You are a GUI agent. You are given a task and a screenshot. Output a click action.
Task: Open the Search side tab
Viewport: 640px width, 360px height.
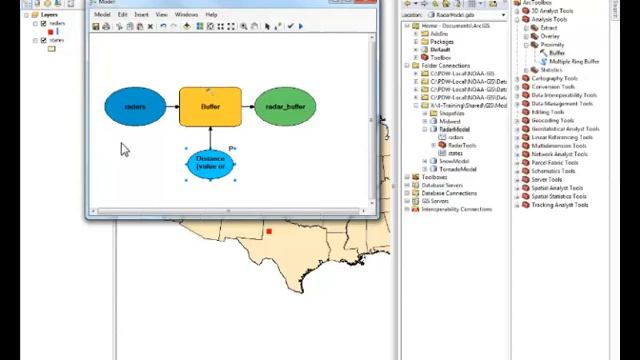click(616, 9)
